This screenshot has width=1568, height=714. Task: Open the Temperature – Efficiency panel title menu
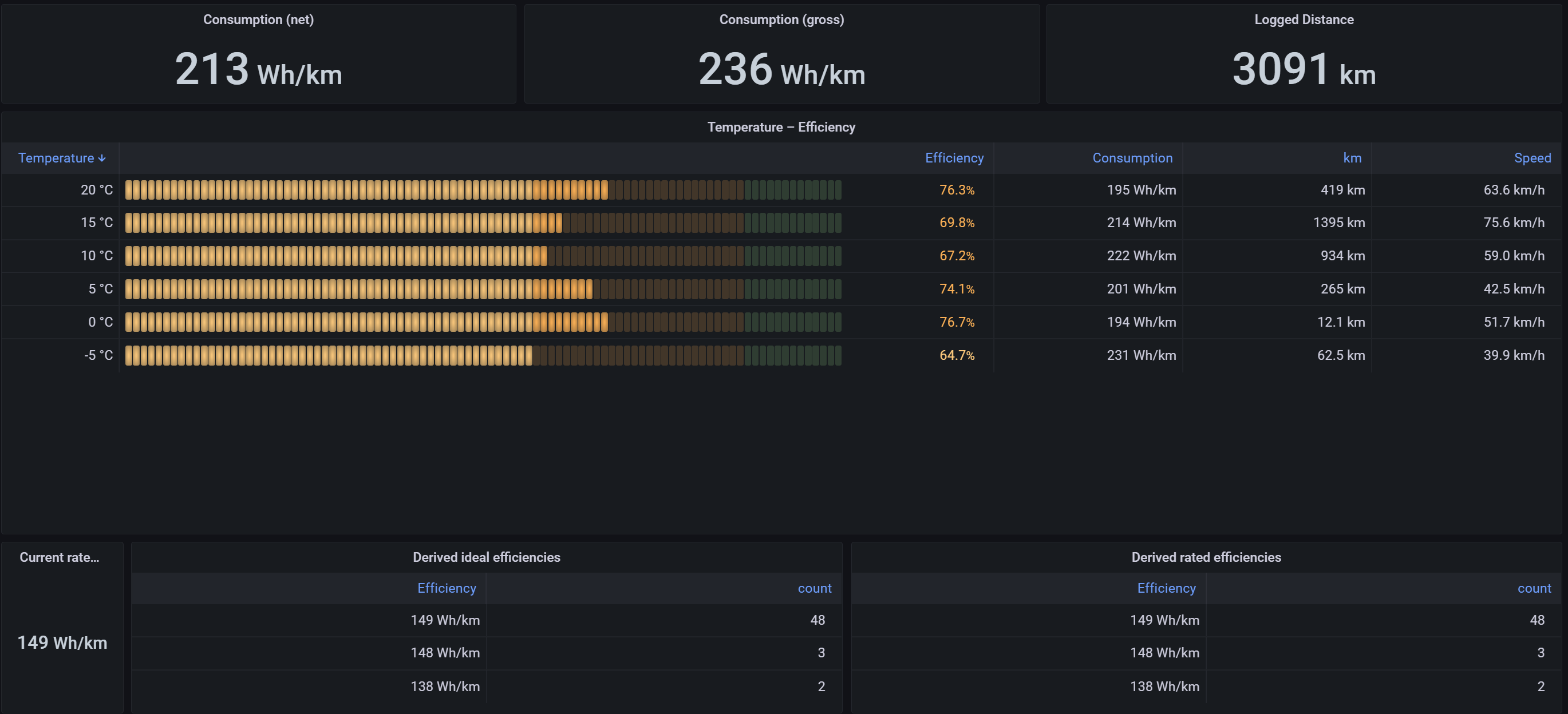[x=780, y=127]
